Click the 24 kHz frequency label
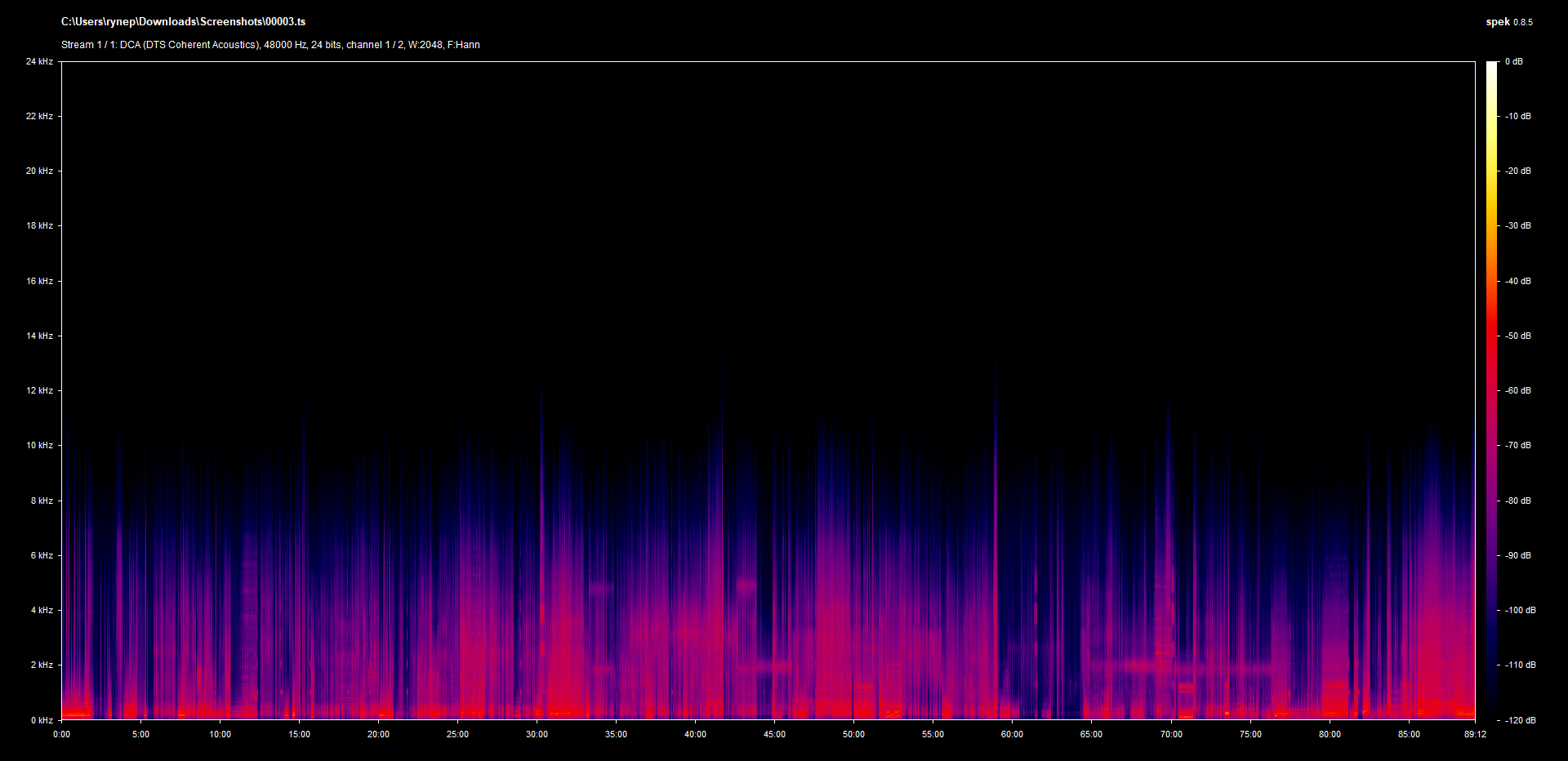This screenshot has height=761, width=1568. click(39, 62)
